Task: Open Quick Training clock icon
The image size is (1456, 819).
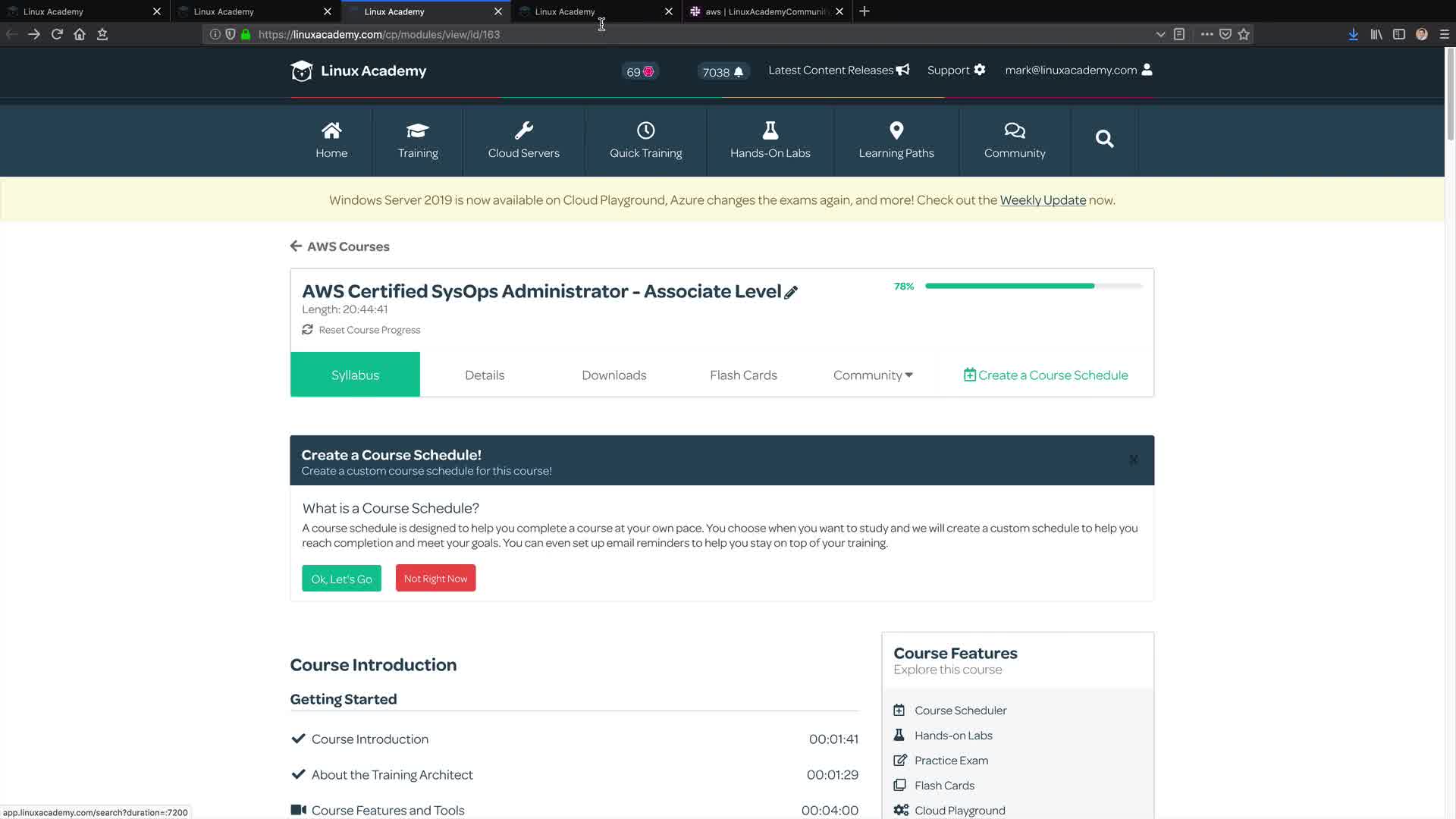Action: point(645,130)
